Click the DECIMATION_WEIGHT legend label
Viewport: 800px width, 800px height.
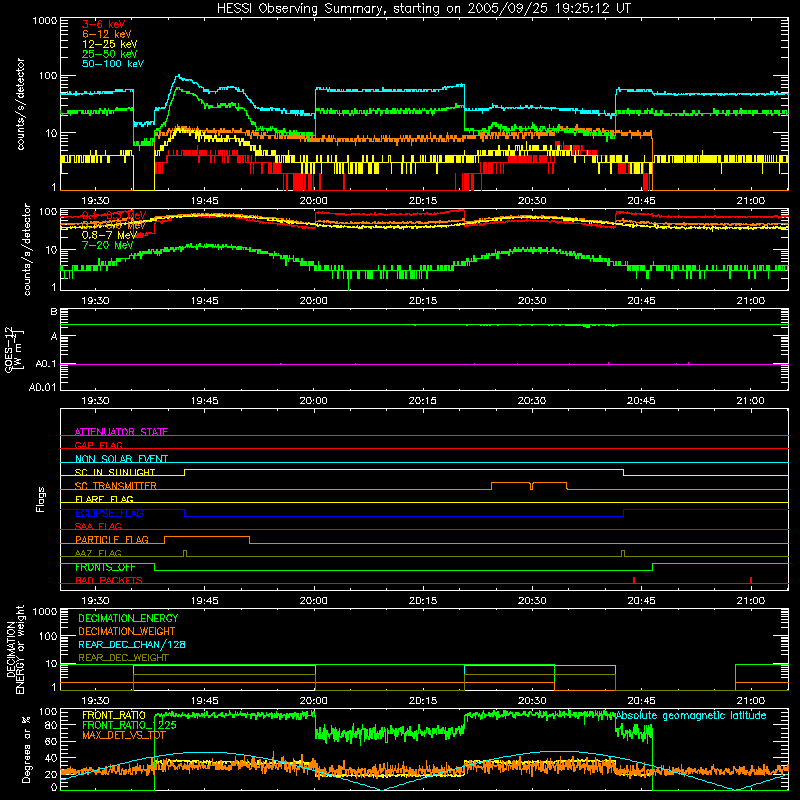[127, 632]
